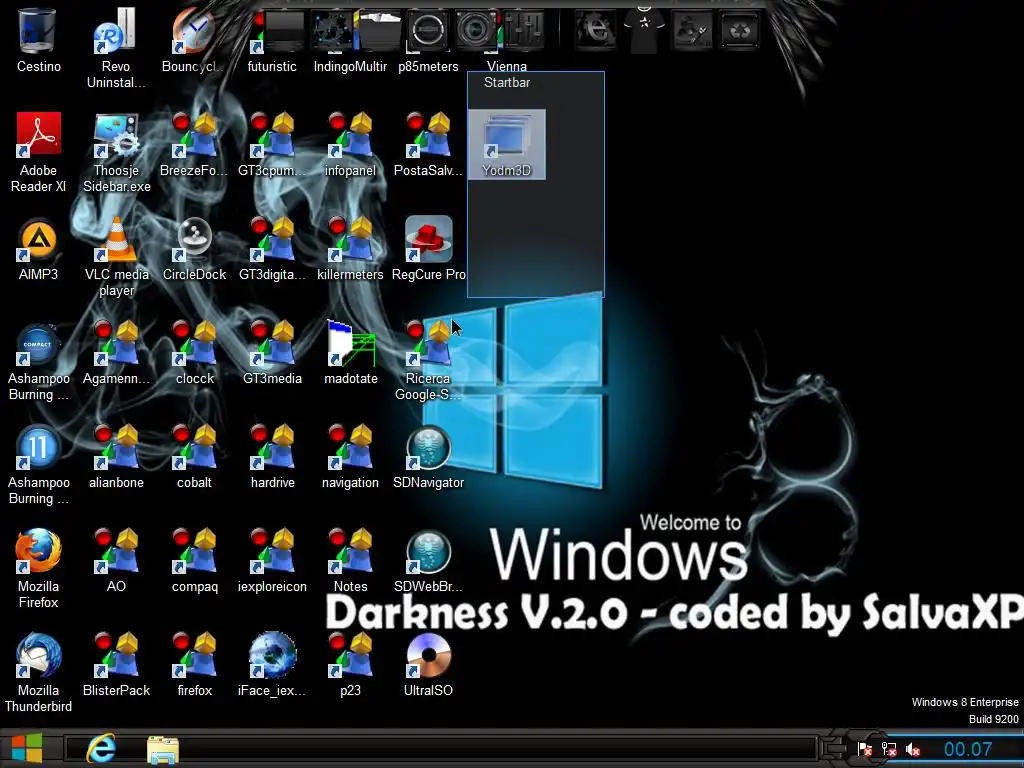Select the compaq shortcut icon
The width and height of the screenshot is (1024, 768).
click(194, 551)
